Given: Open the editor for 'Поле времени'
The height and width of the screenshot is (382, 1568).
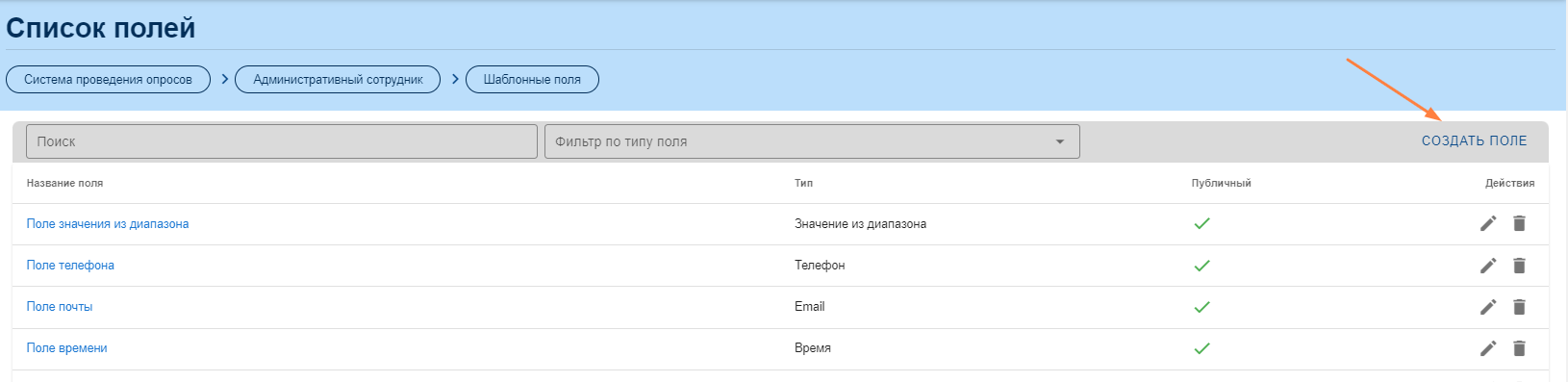Looking at the screenshot, I should tap(1488, 348).
